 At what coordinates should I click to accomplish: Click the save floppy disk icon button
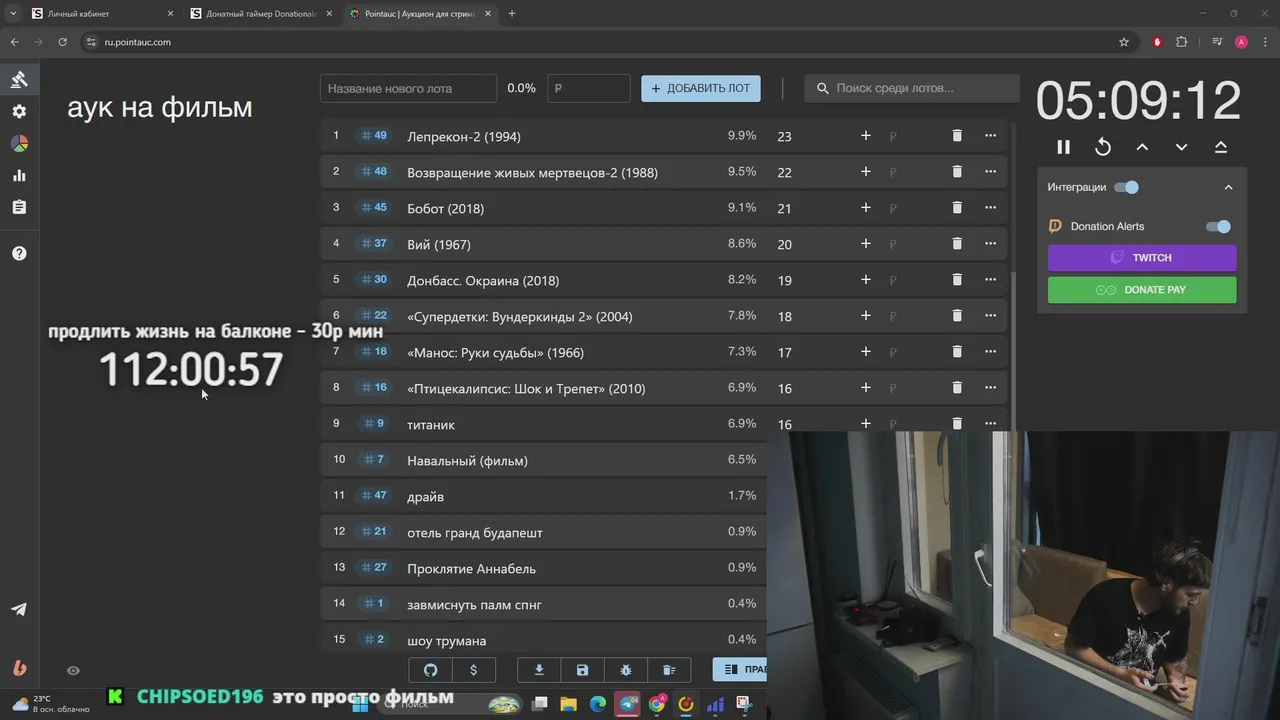coord(583,670)
